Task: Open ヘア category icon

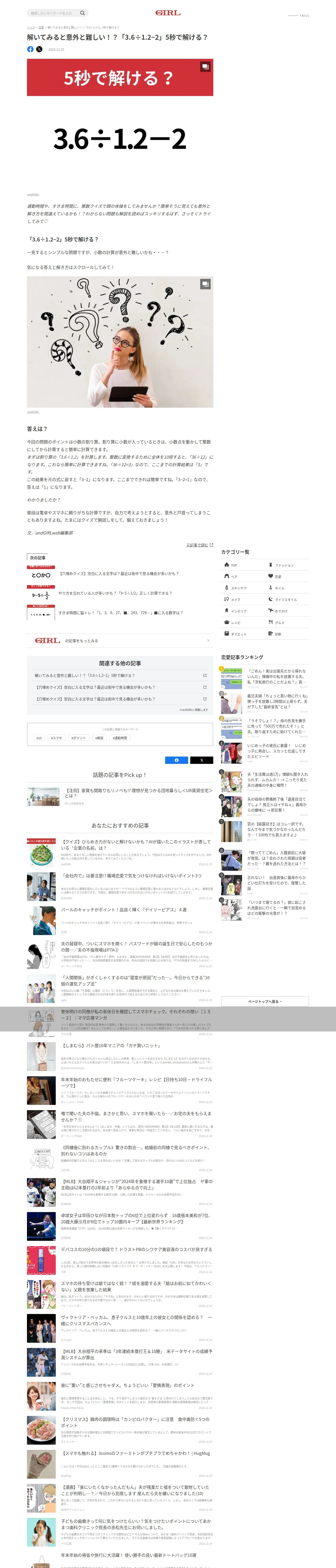Action: 227,577
